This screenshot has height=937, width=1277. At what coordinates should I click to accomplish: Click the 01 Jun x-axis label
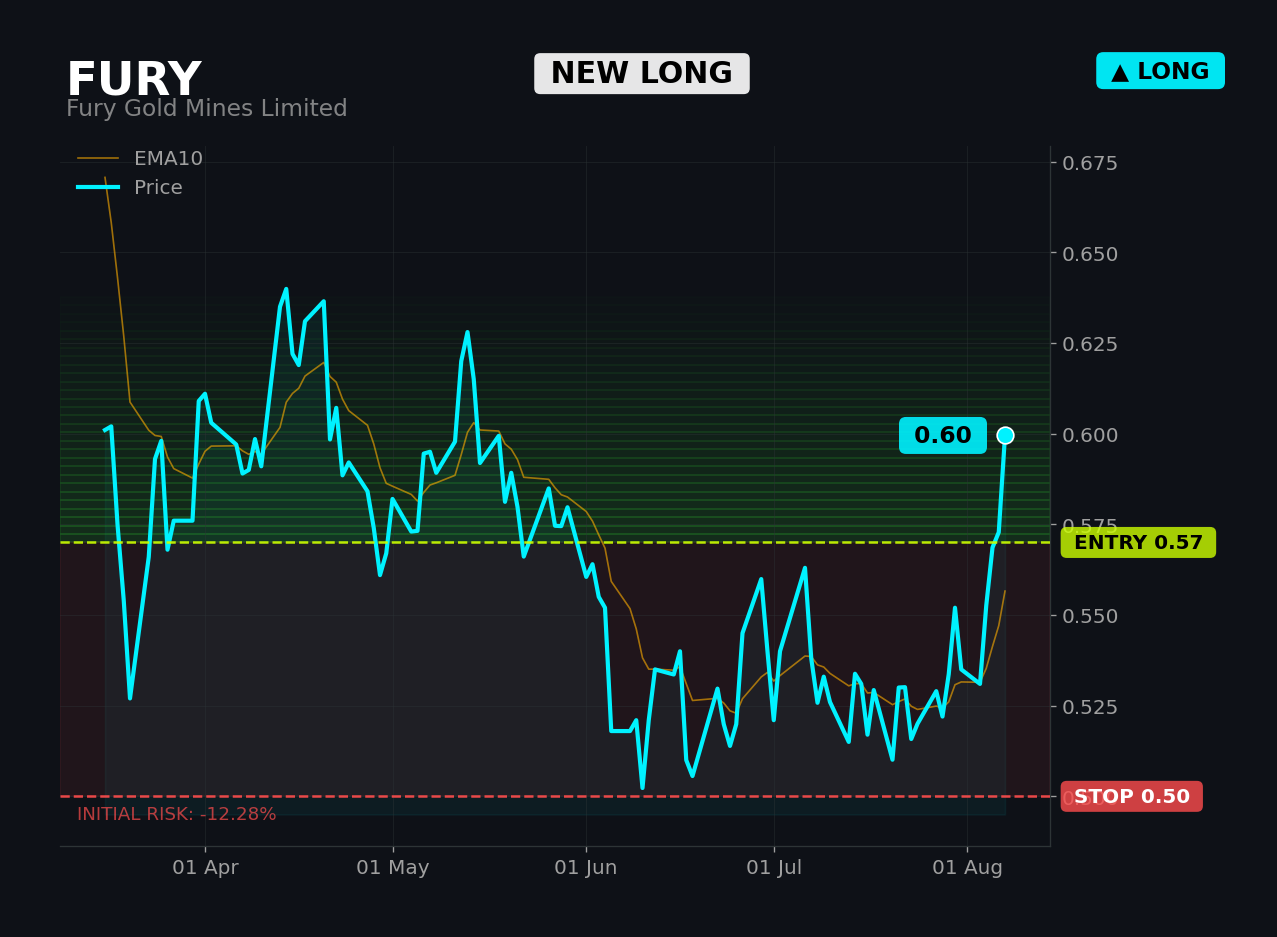coord(586,868)
